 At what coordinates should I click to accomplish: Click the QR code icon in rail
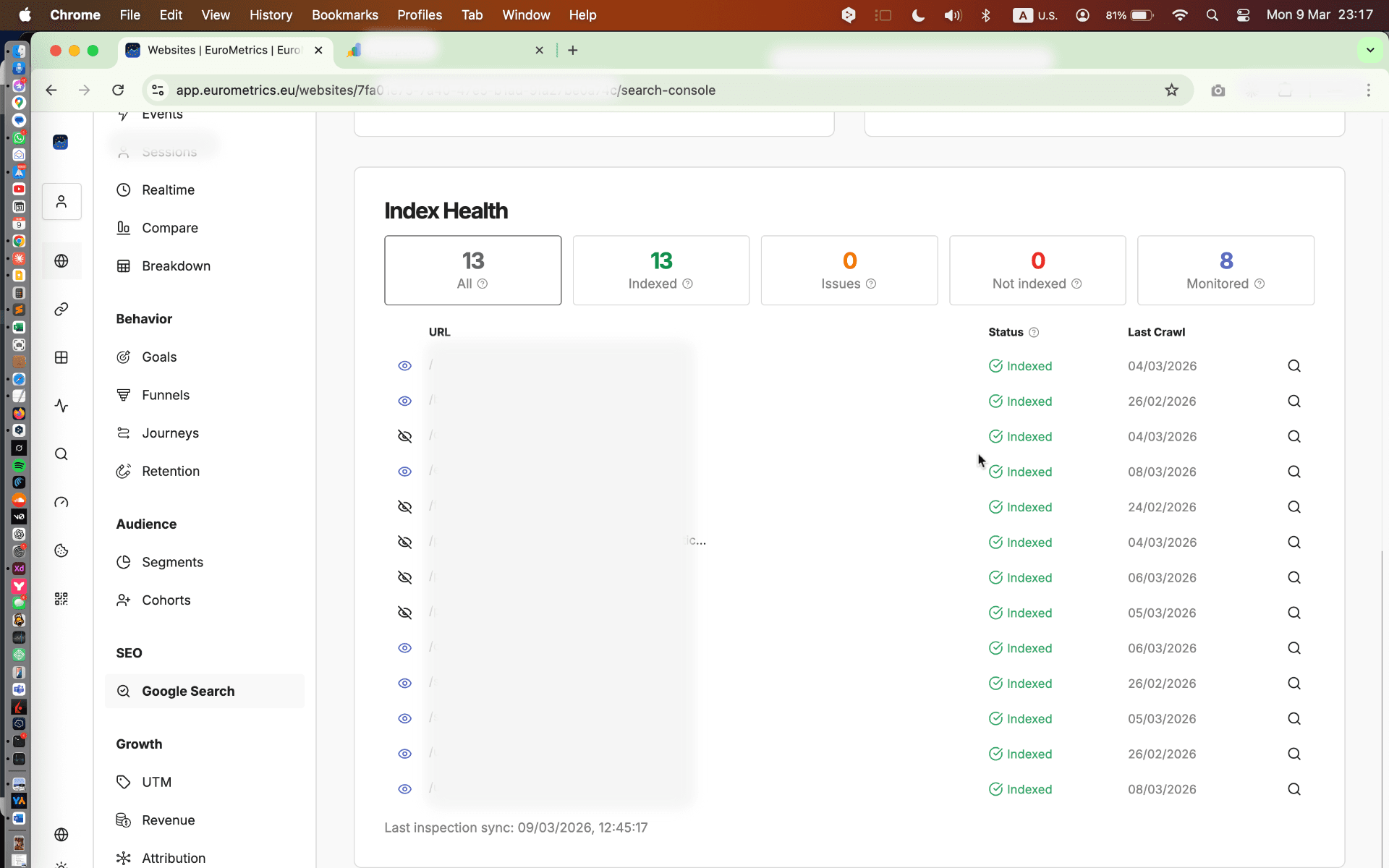(61, 599)
